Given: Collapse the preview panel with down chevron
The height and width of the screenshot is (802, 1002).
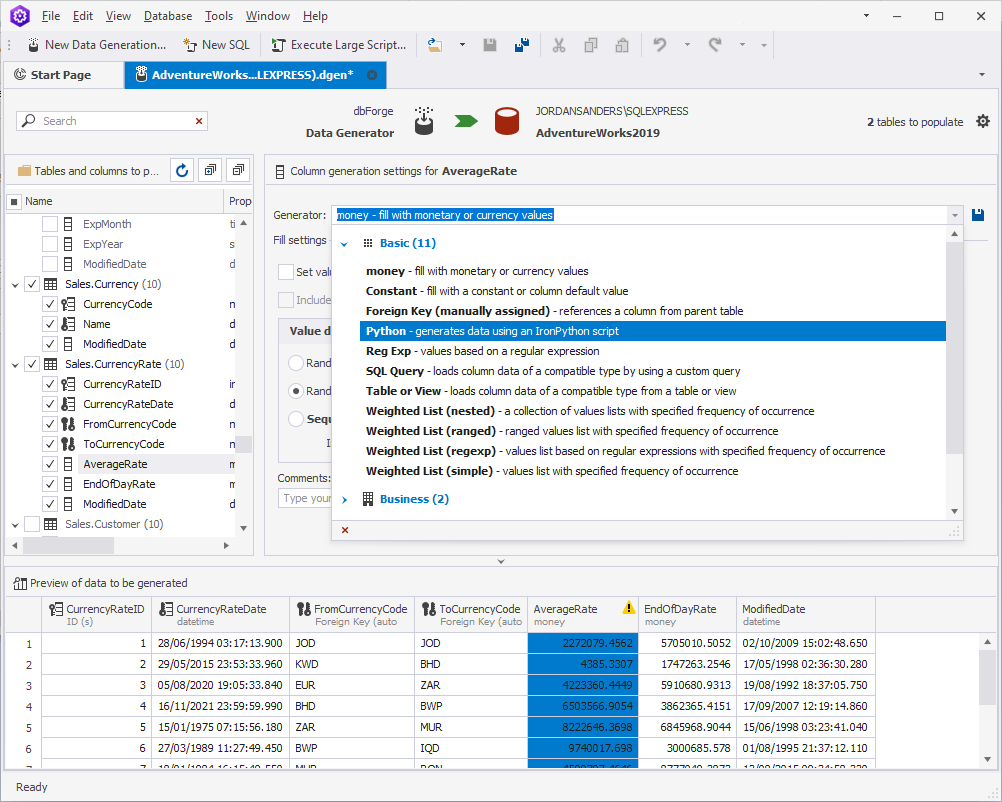Looking at the screenshot, I should coord(501,561).
